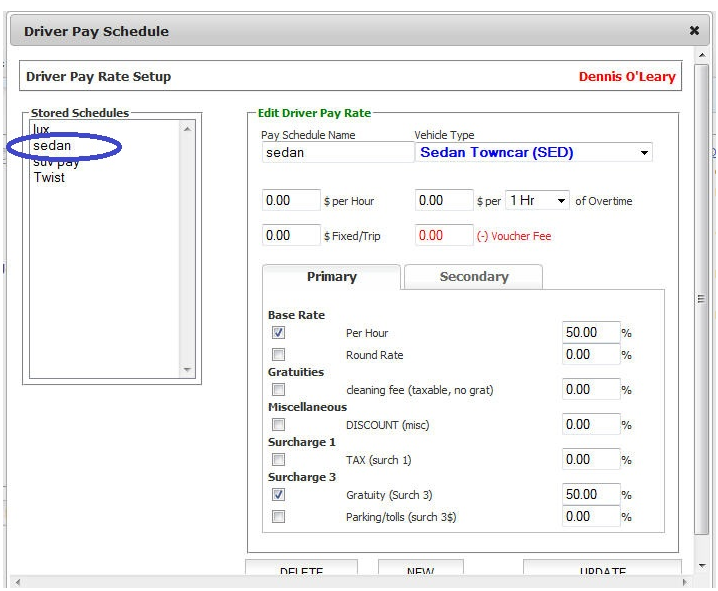Open the Vehicle Type dropdown
This screenshot has width=718, height=591.
[x=533, y=153]
